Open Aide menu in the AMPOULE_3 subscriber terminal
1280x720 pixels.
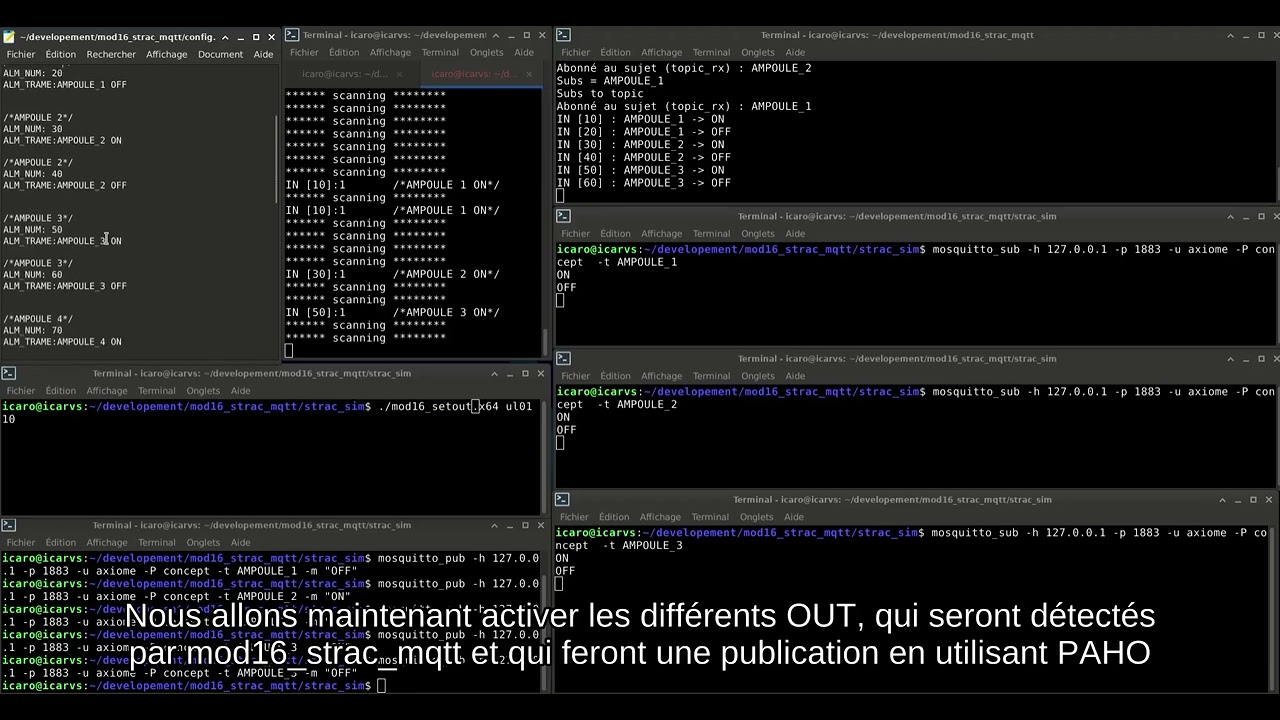pyautogui.click(x=795, y=517)
